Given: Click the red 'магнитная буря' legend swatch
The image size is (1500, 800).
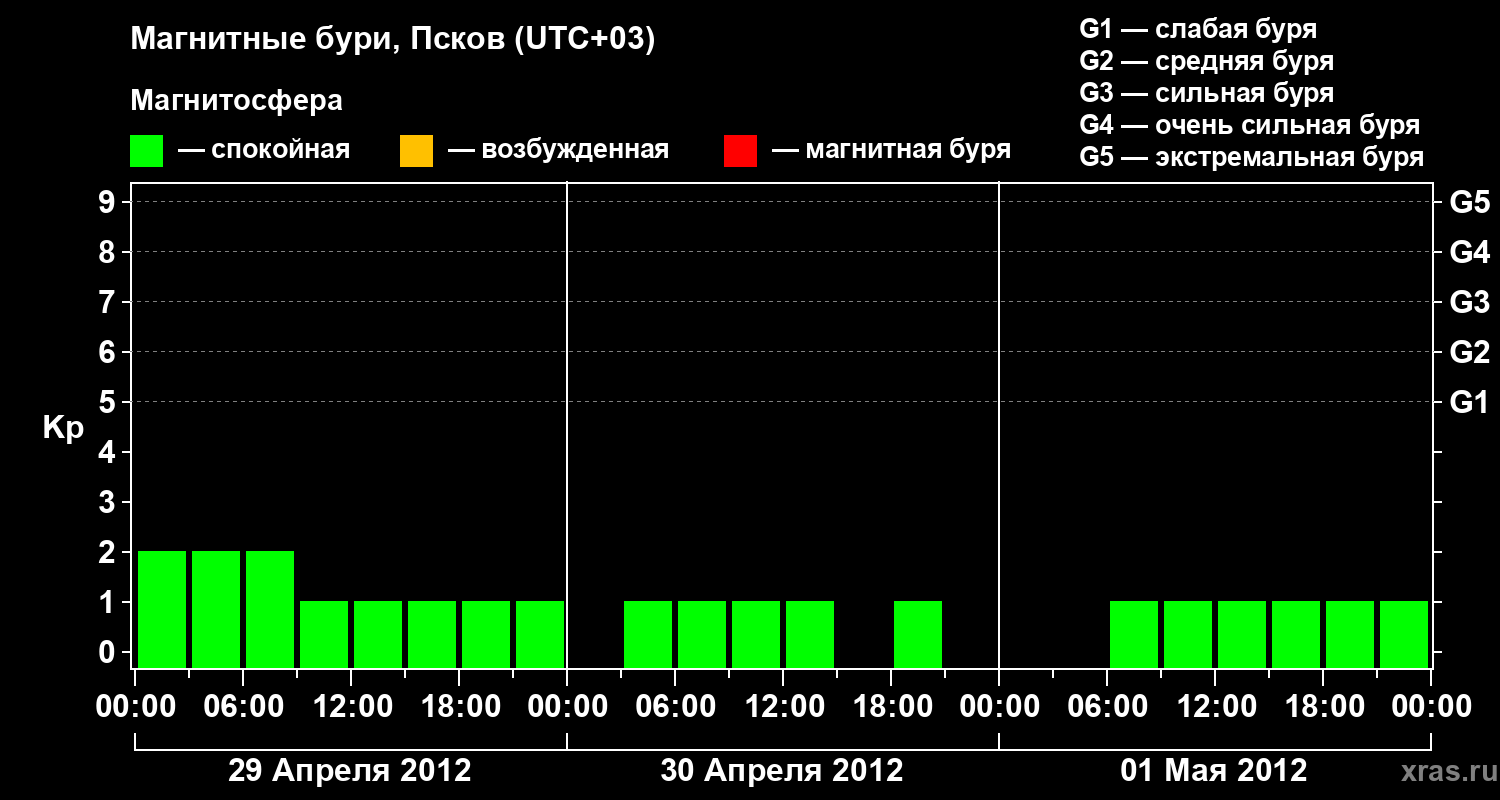Looking at the screenshot, I should pos(740,151).
